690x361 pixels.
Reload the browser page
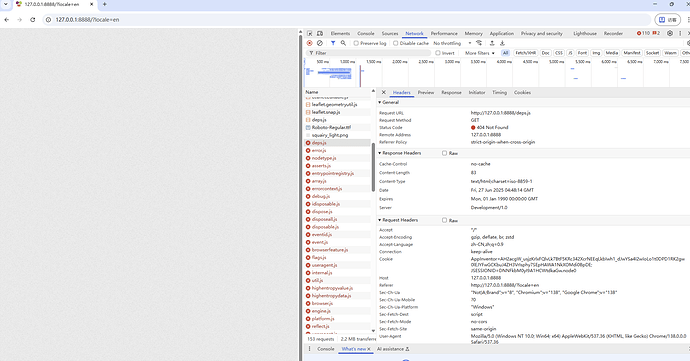pyautogui.click(x=33, y=20)
